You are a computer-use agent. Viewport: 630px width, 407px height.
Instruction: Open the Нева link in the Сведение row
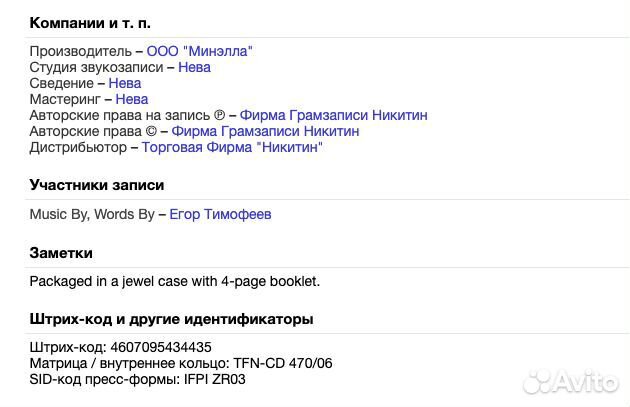tap(124, 83)
